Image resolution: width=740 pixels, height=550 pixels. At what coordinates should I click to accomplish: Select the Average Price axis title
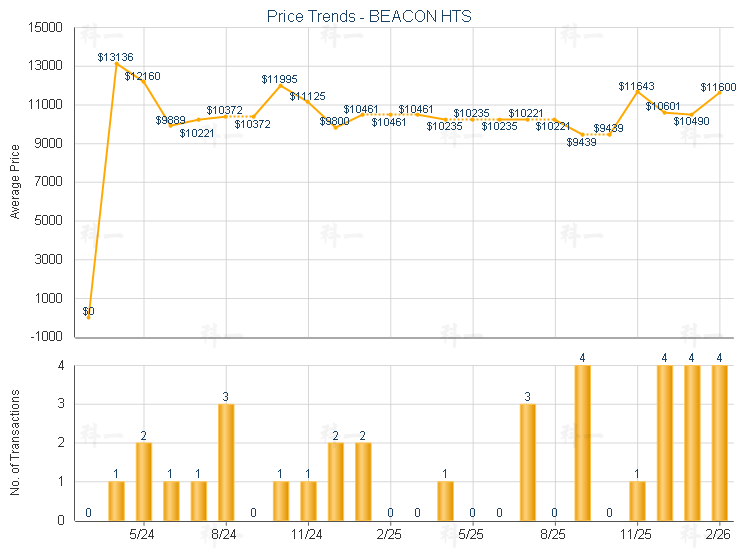[x=14, y=182]
